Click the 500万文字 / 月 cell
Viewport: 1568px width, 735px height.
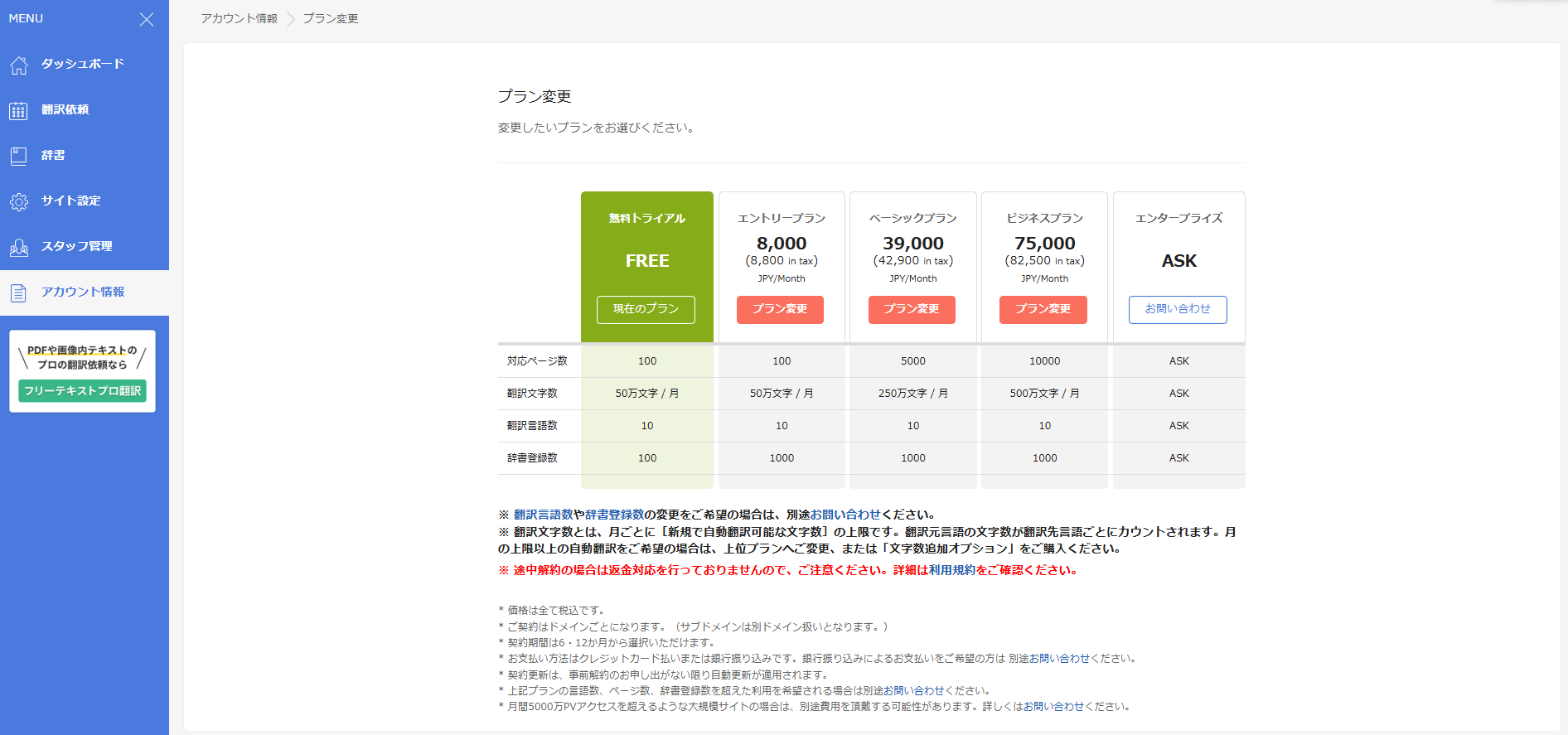[1045, 394]
